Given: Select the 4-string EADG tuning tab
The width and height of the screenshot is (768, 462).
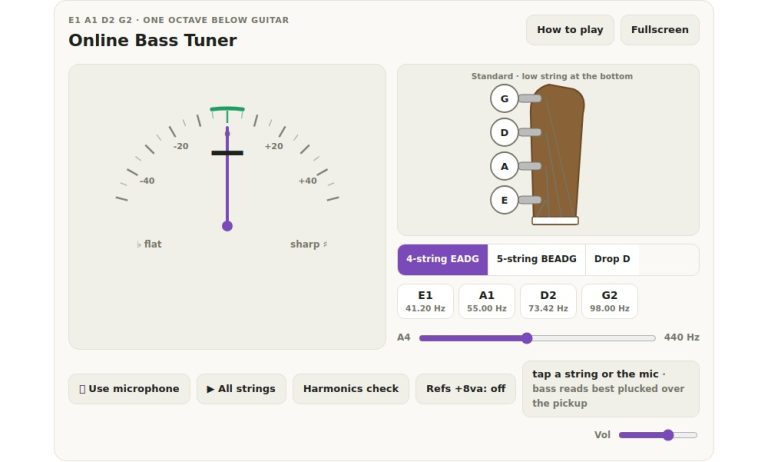Looking at the screenshot, I should [x=442, y=259].
